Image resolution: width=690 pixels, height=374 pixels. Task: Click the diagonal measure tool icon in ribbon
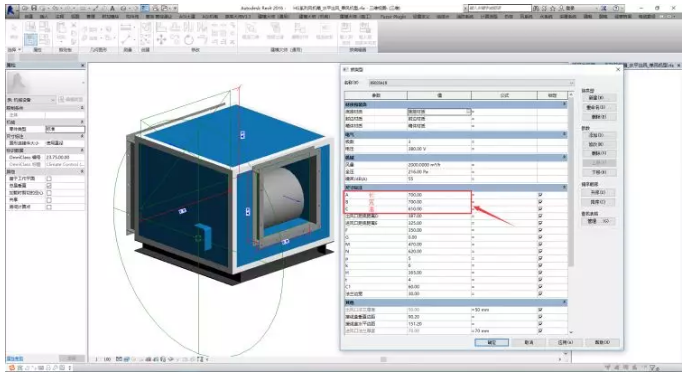point(126,40)
